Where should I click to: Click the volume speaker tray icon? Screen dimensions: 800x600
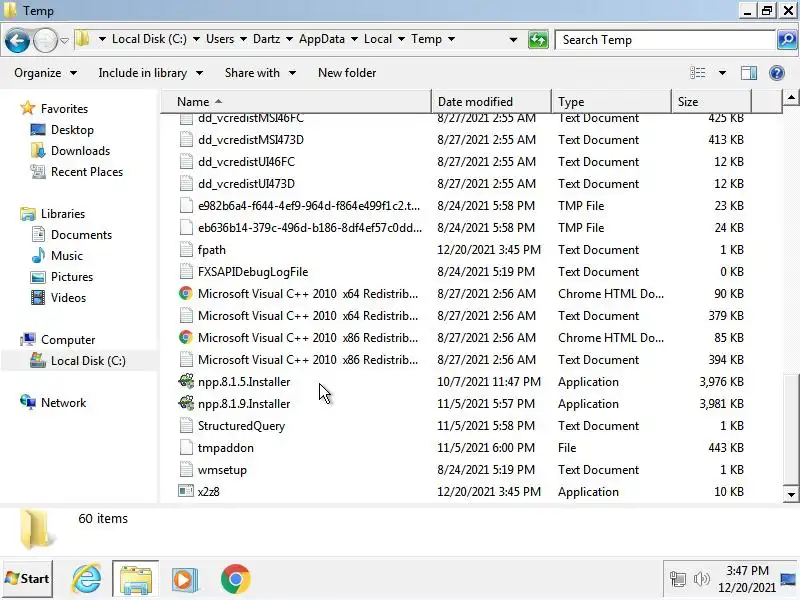pyautogui.click(x=702, y=579)
